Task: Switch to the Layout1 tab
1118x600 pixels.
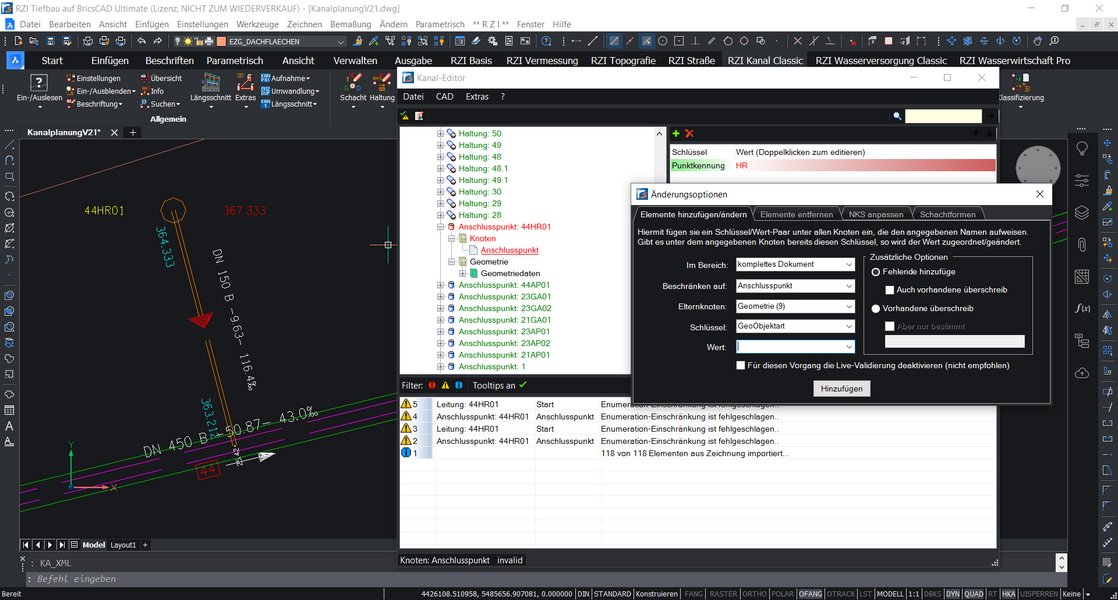Action: click(x=123, y=545)
